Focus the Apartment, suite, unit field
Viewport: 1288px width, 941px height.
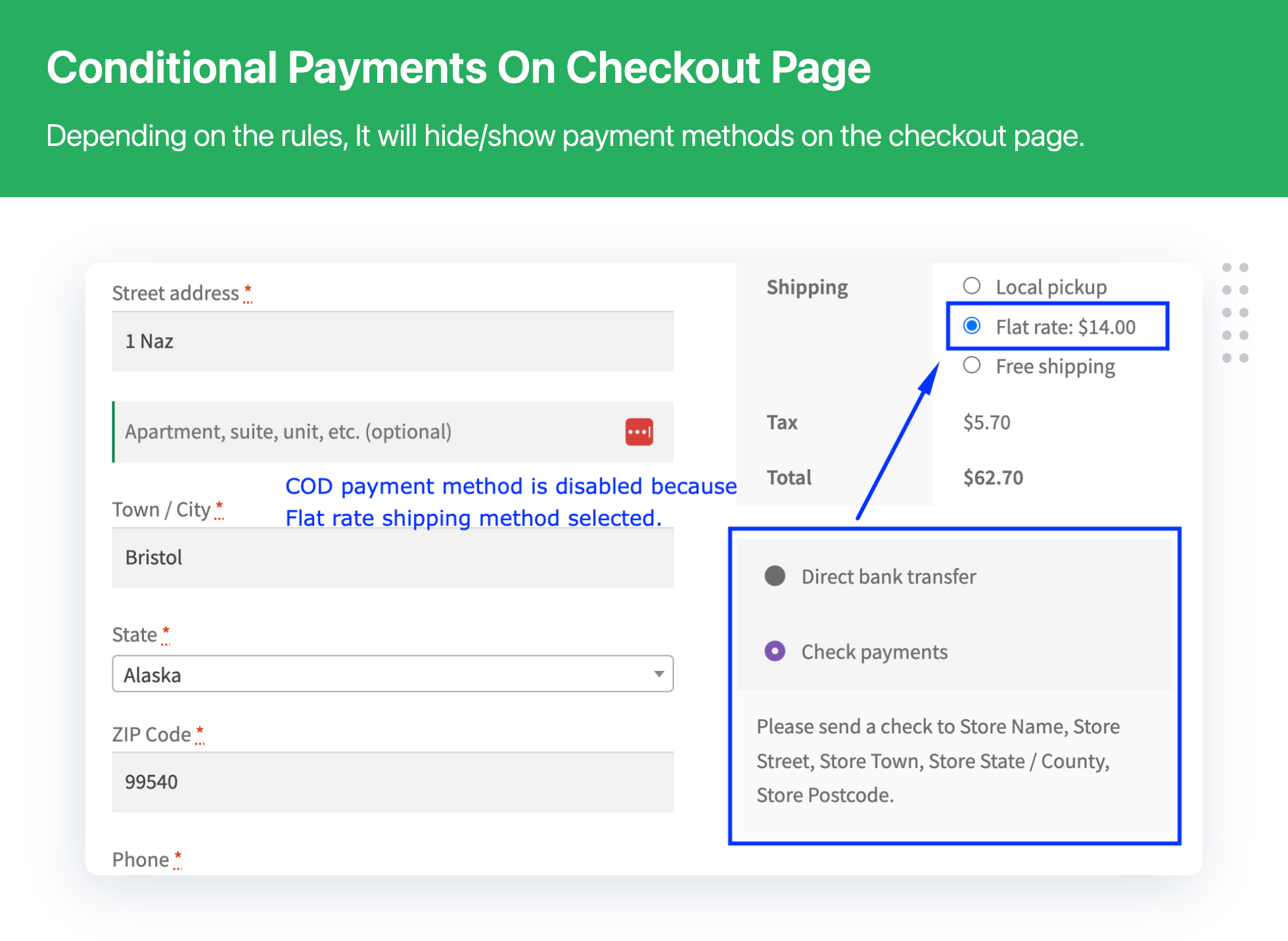[x=368, y=432]
